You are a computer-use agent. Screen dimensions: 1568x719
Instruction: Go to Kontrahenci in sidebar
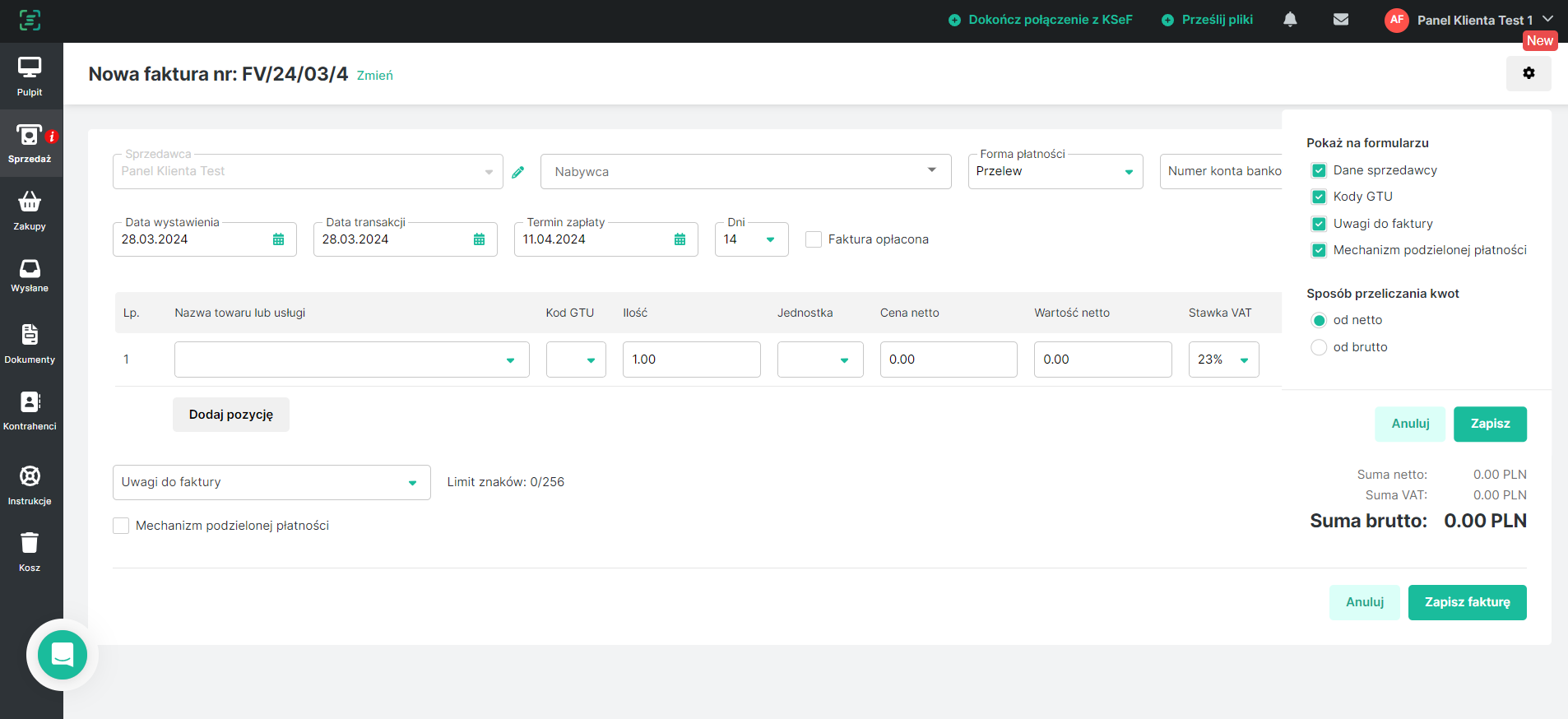[30, 410]
